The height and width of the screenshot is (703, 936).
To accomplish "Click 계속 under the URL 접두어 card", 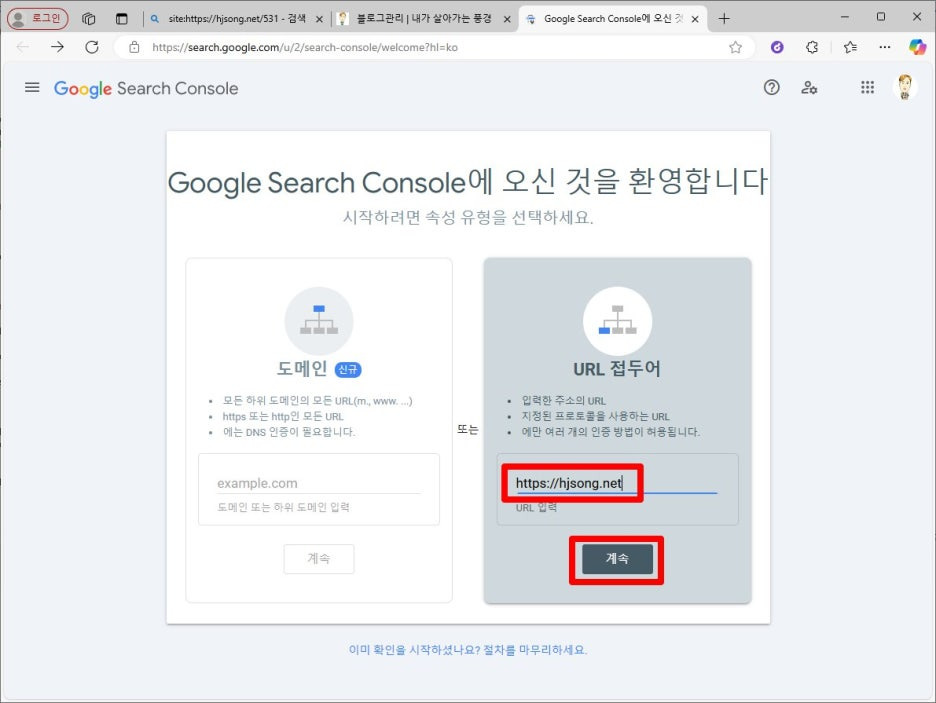I will (x=617, y=559).
